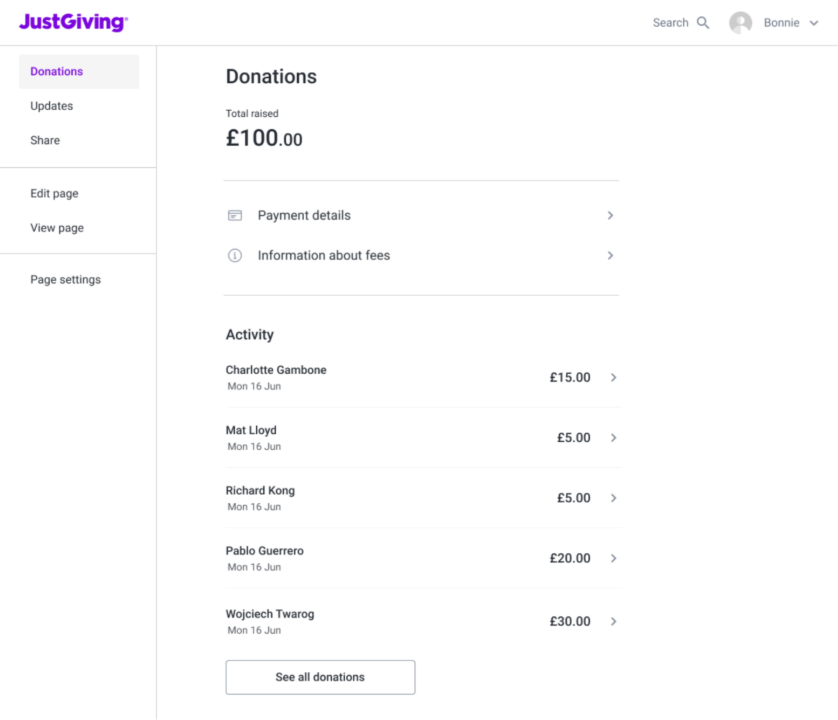Open Page settings in sidebar
The width and height of the screenshot is (838, 720).
65,280
